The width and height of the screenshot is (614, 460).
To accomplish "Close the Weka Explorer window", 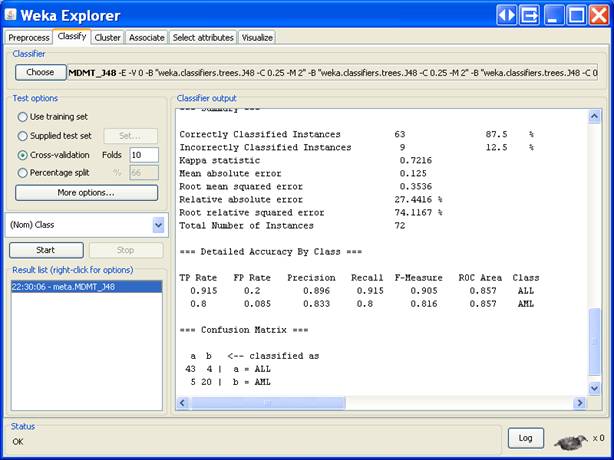I will tap(599, 15).
